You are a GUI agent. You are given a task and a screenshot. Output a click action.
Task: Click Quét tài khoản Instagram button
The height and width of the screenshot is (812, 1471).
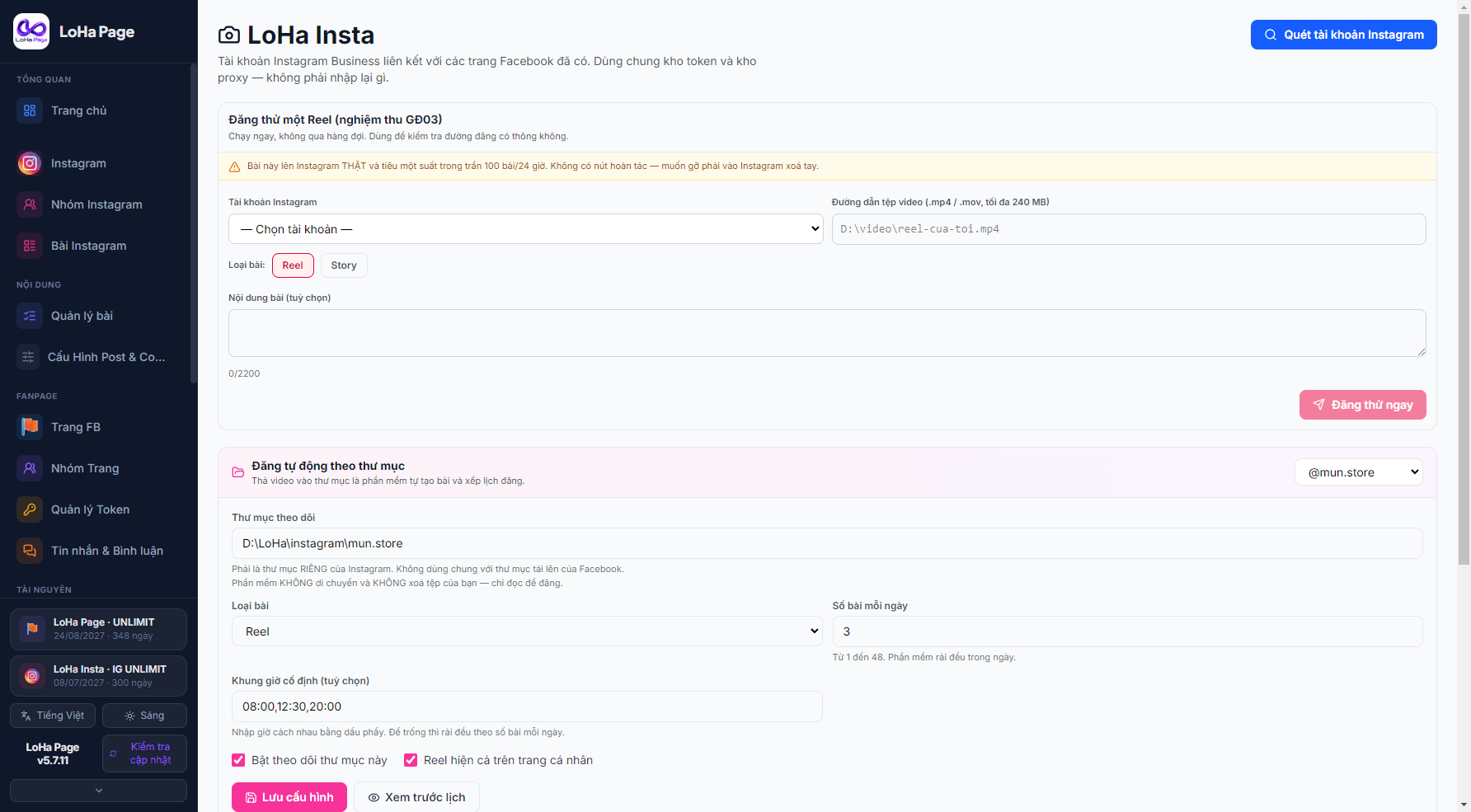click(1344, 35)
